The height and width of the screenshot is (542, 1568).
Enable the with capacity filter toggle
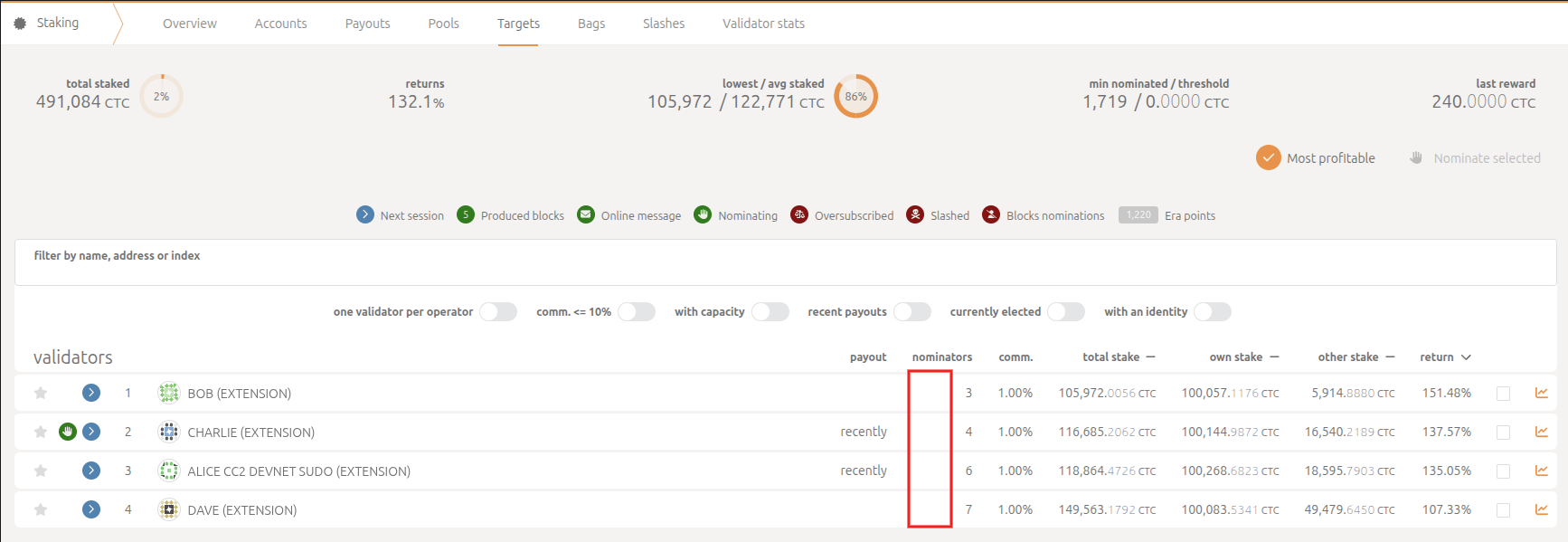[x=770, y=312]
